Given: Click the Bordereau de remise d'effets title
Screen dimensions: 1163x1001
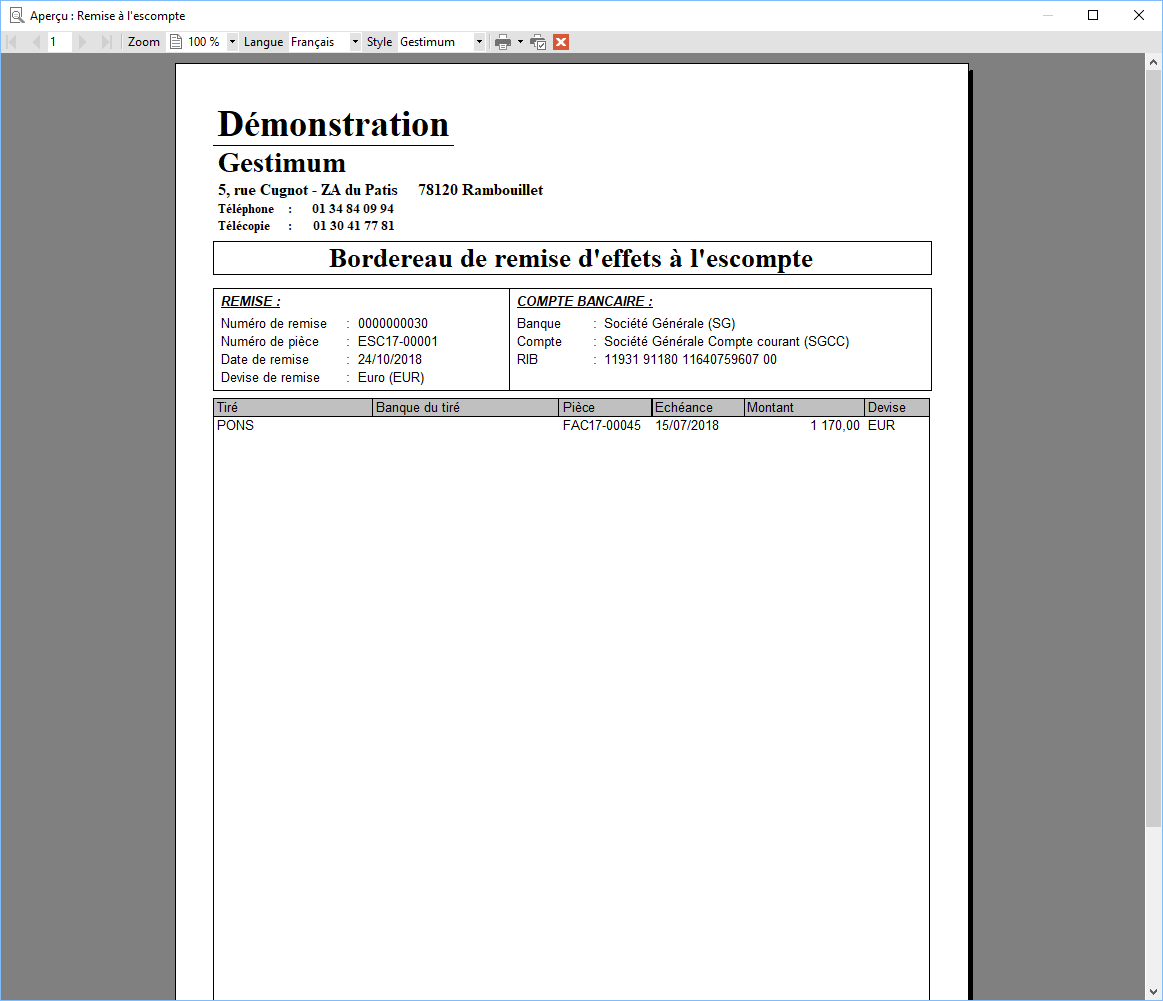Looking at the screenshot, I should (x=571, y=258).
